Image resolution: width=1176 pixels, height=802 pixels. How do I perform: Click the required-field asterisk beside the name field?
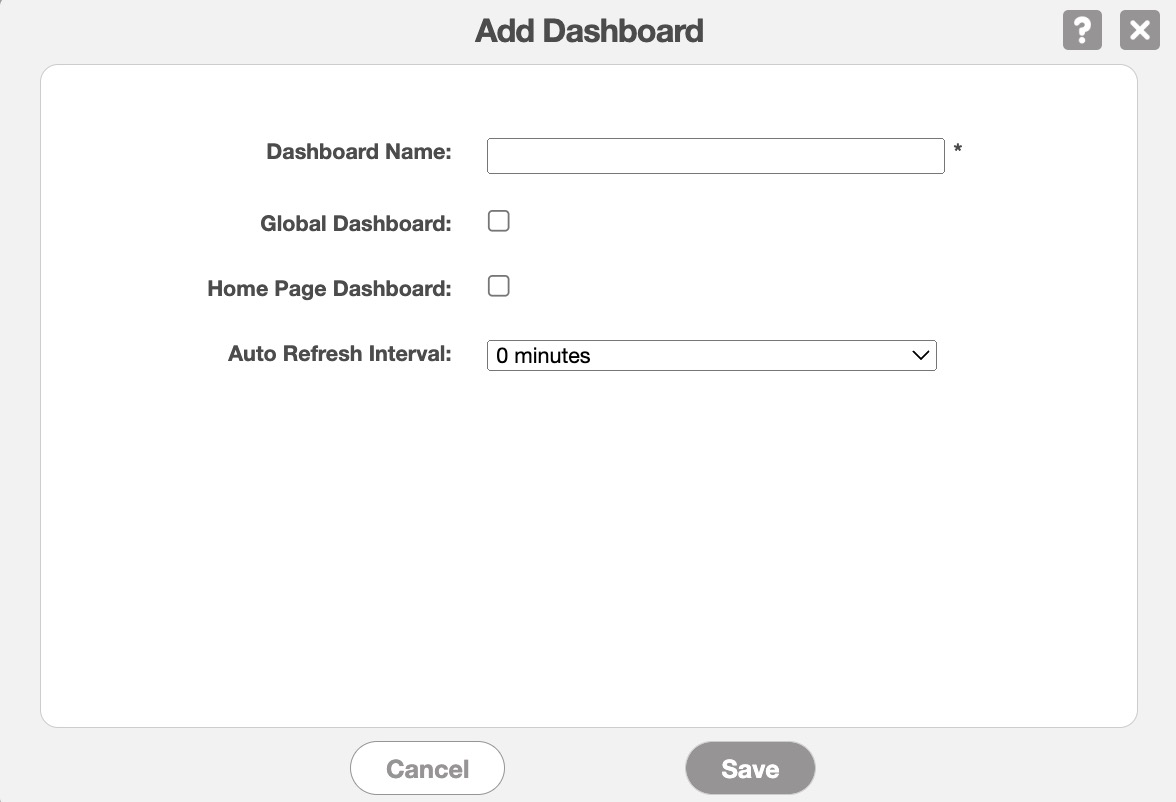pyautogui.click(x=958, y=150)
